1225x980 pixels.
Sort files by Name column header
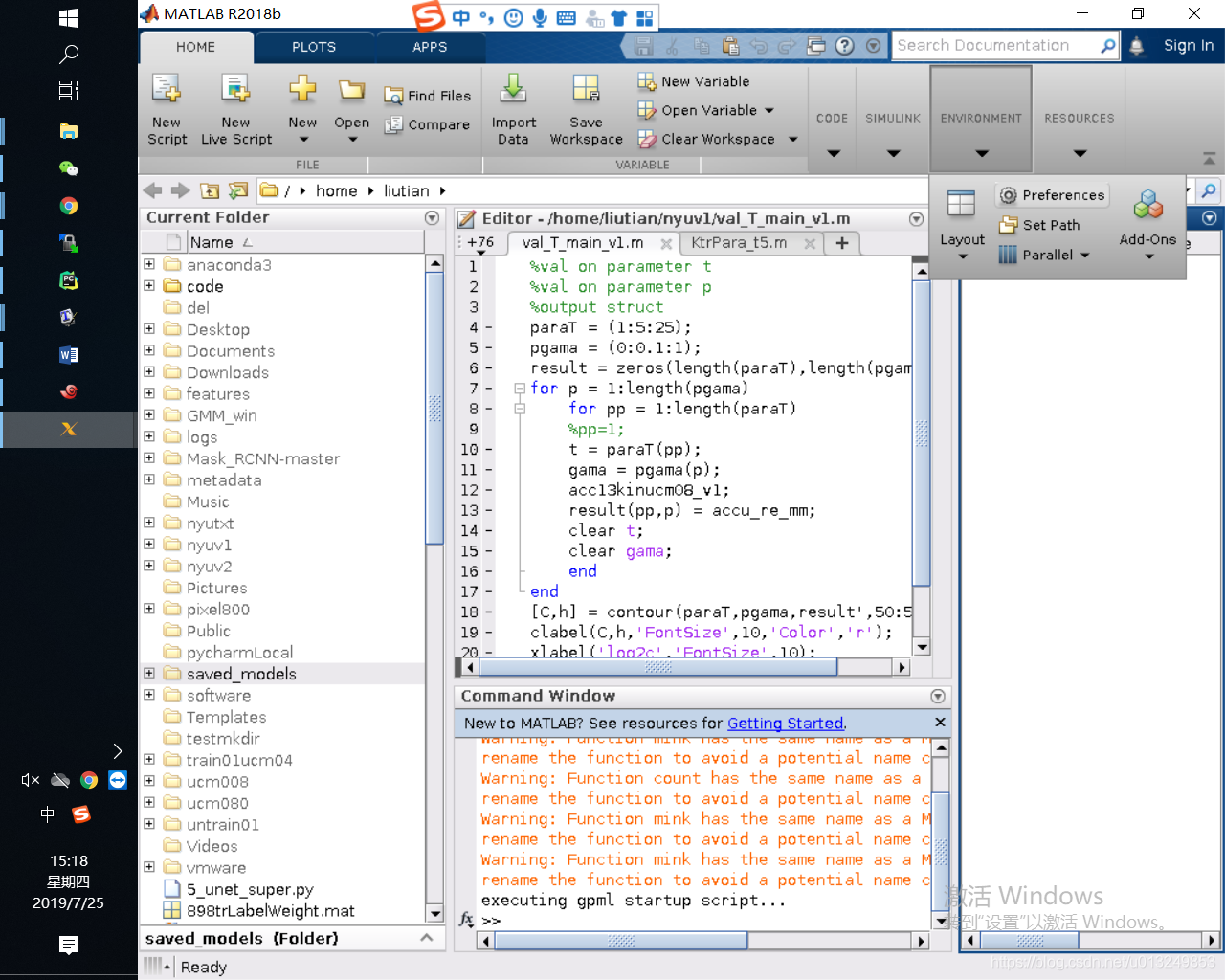click(211, 243)
